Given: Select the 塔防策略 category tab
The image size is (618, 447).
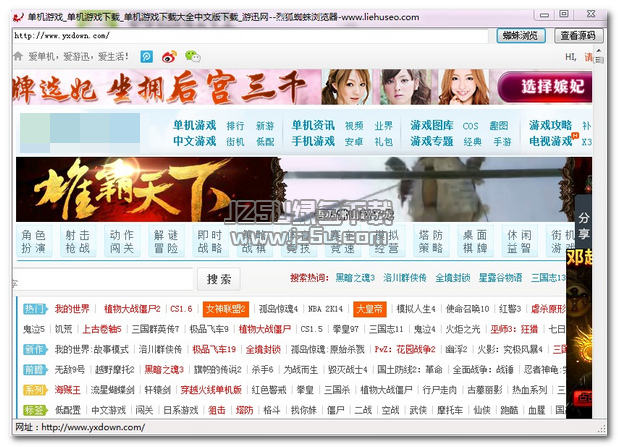Looking at the screenshot, I should coord(431,241).
